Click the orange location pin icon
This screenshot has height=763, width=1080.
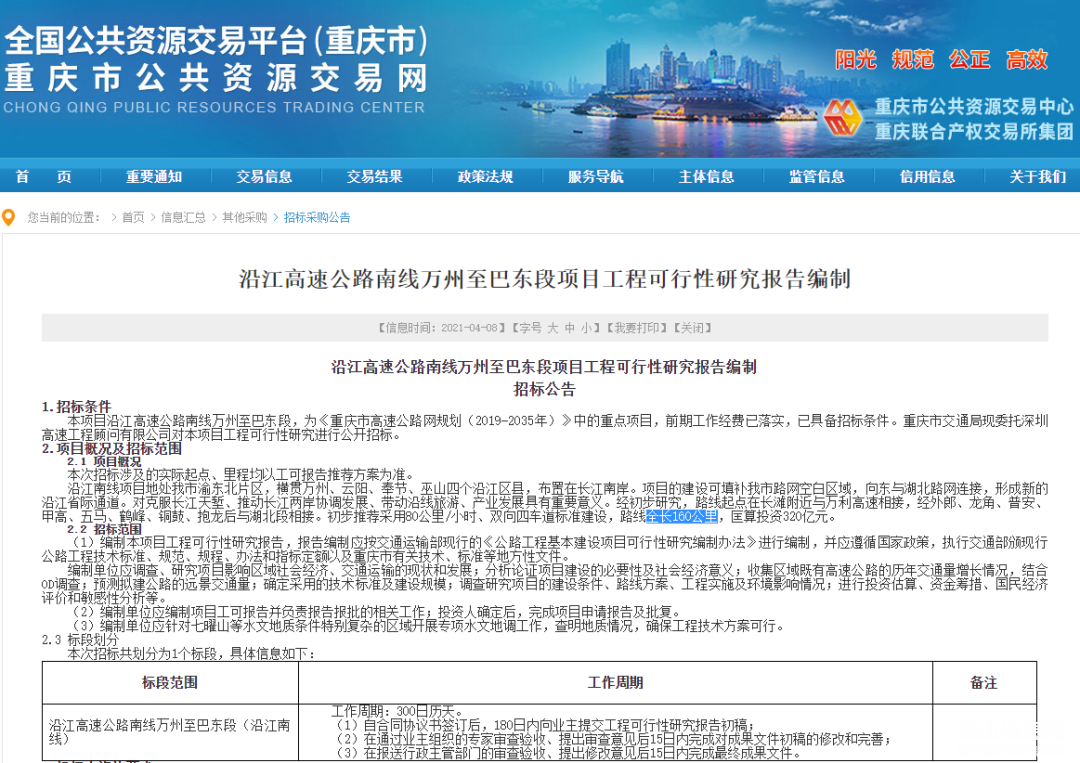pyautogui.click(x=8, y=217)
